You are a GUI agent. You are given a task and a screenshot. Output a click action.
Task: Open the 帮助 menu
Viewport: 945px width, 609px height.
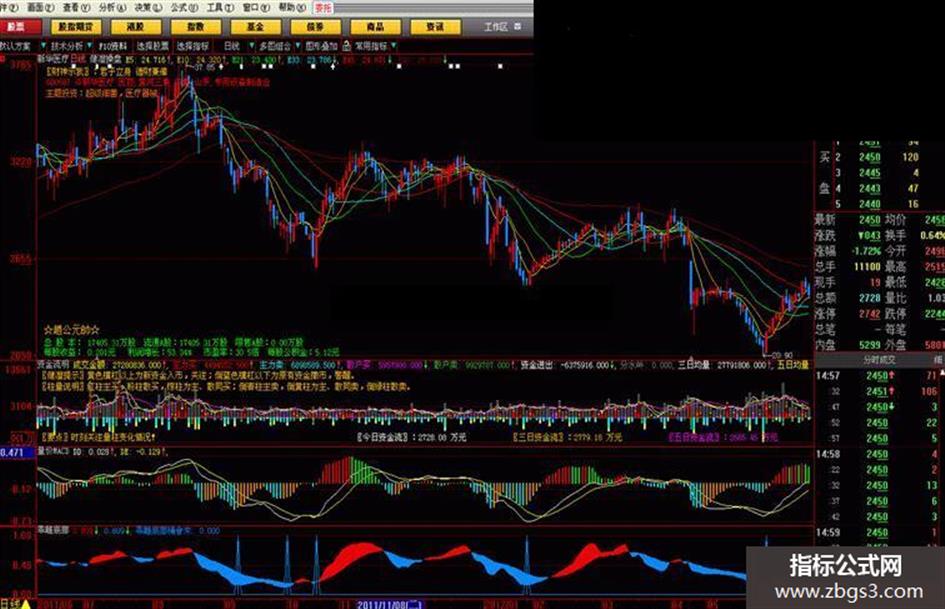point(292,7)
